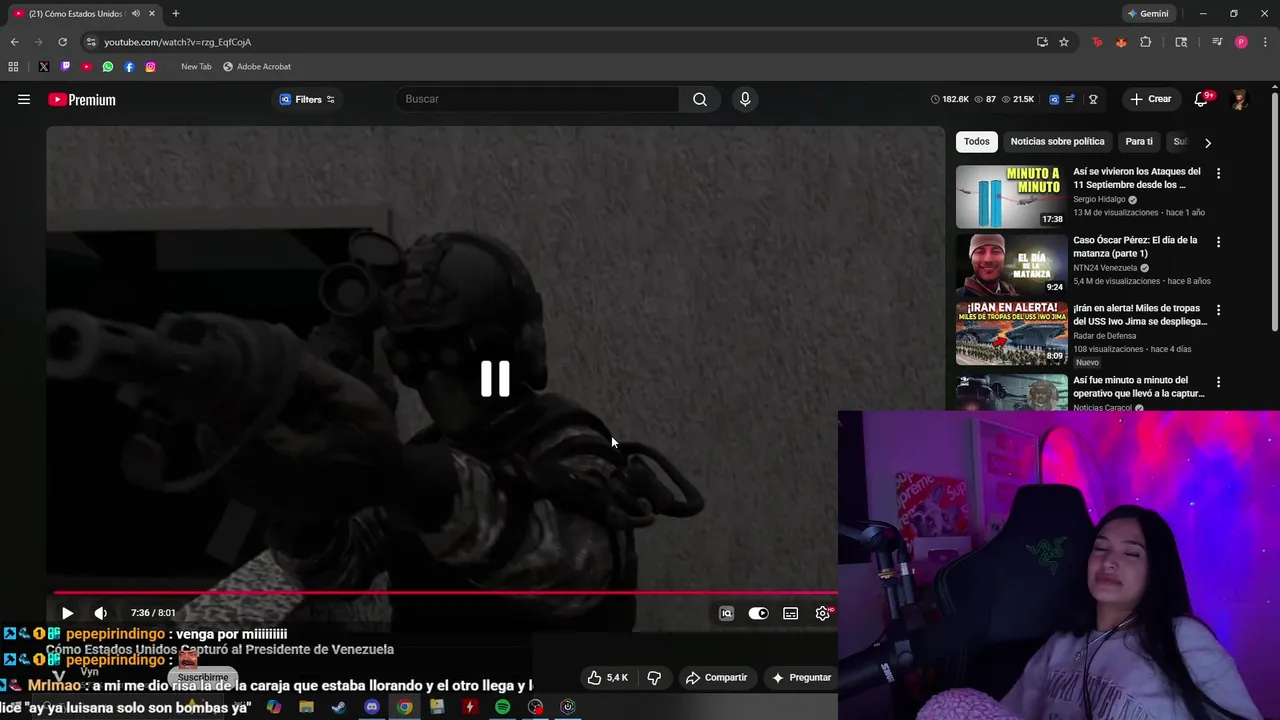This screenshot has height=720, width=1280.
Task: Open options for Noticias Caracol video
Action: click(1218, 382)
